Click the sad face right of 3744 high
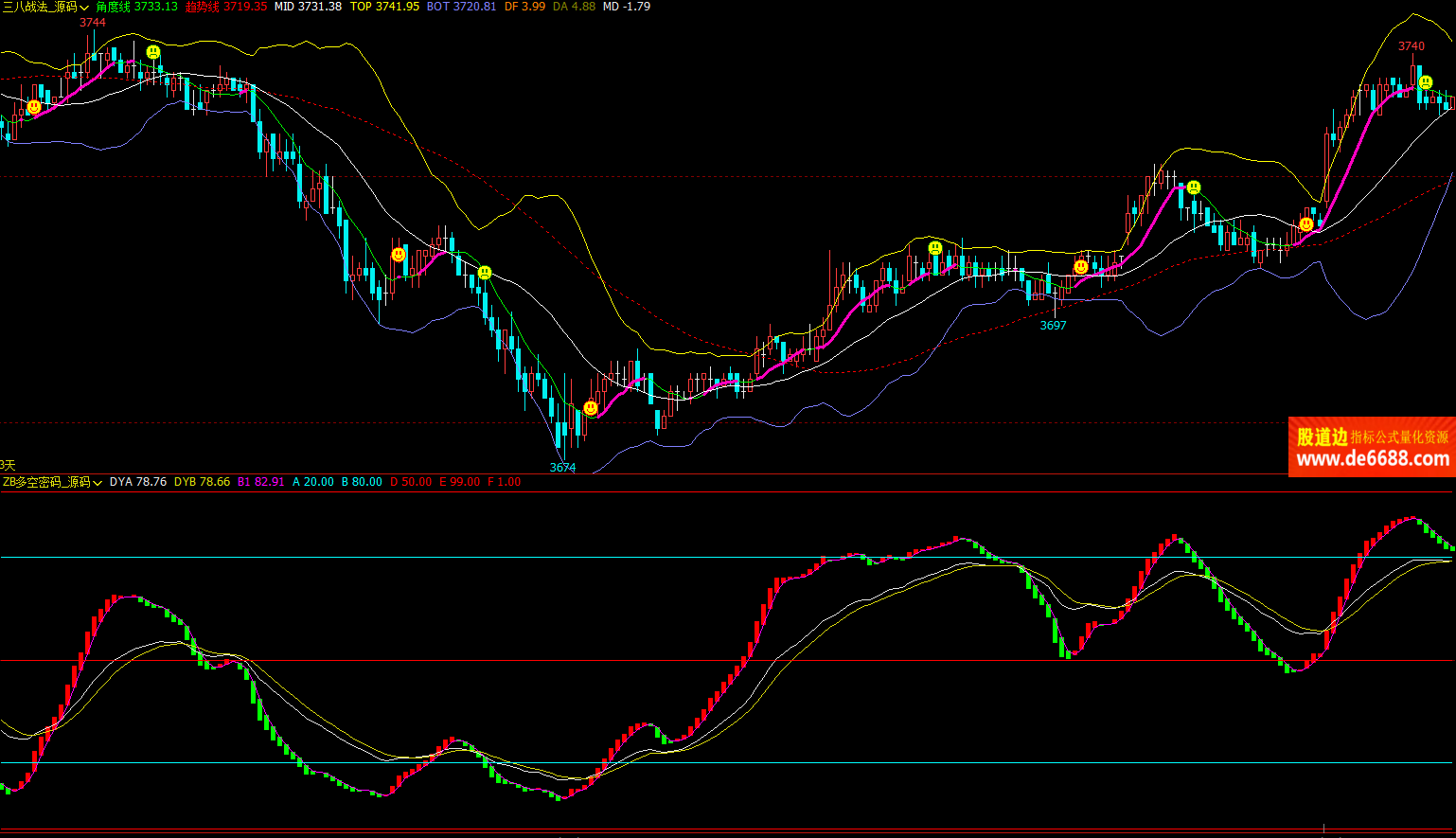 pyautogui.click(x=153, y=52)
